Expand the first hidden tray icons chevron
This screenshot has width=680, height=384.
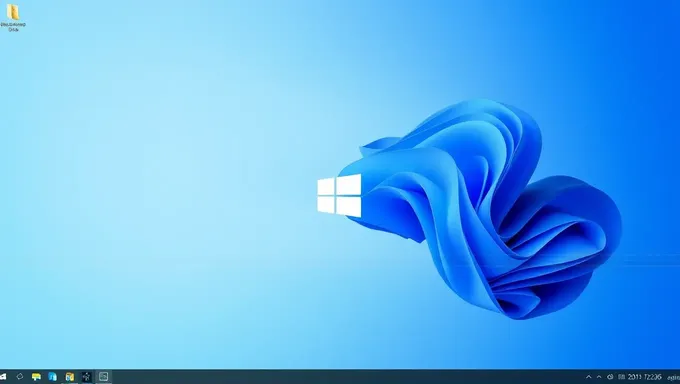click(x=588, y=377)
